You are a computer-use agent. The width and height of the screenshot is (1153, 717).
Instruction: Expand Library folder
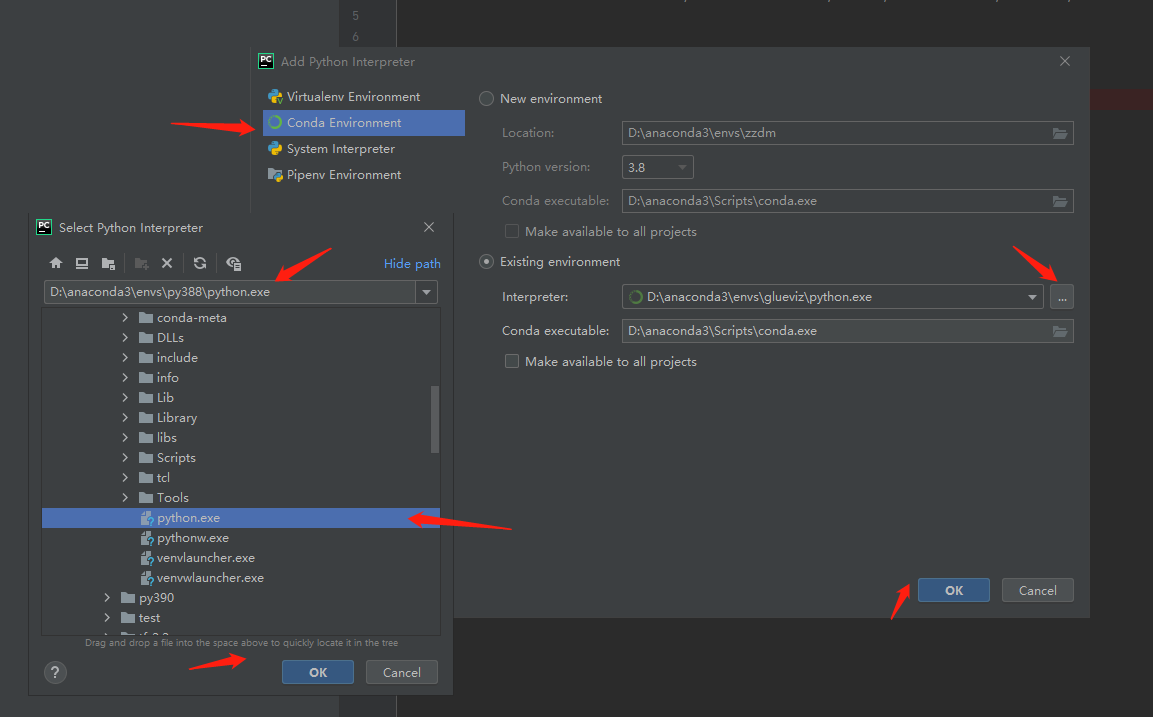pyautogui.click(x=125, y=418)
